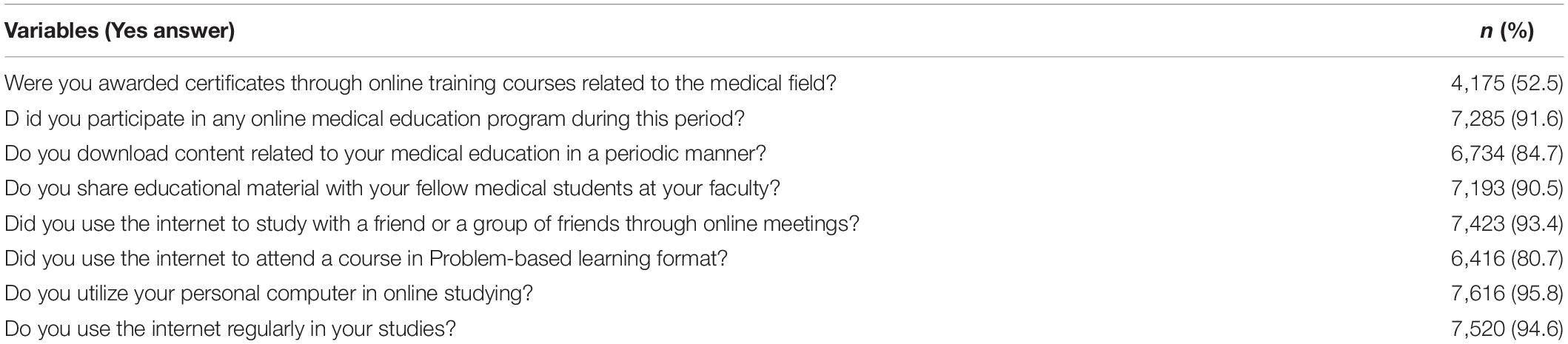Select the value 6,734 (84.7)
Viewport: 1568px width, 344px height.
1507,154
